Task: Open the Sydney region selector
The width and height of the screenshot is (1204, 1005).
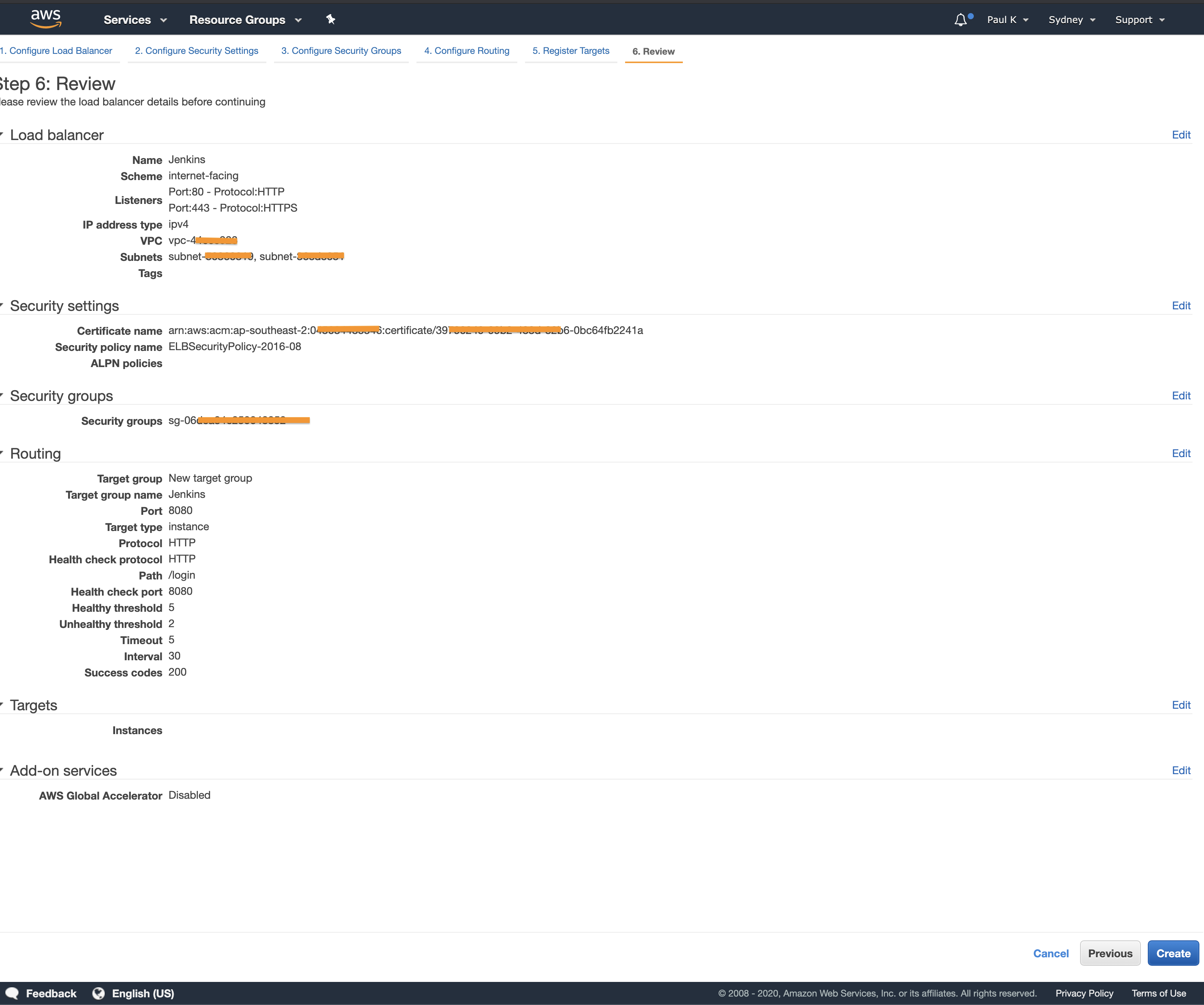Action: tap(1072, 20)
